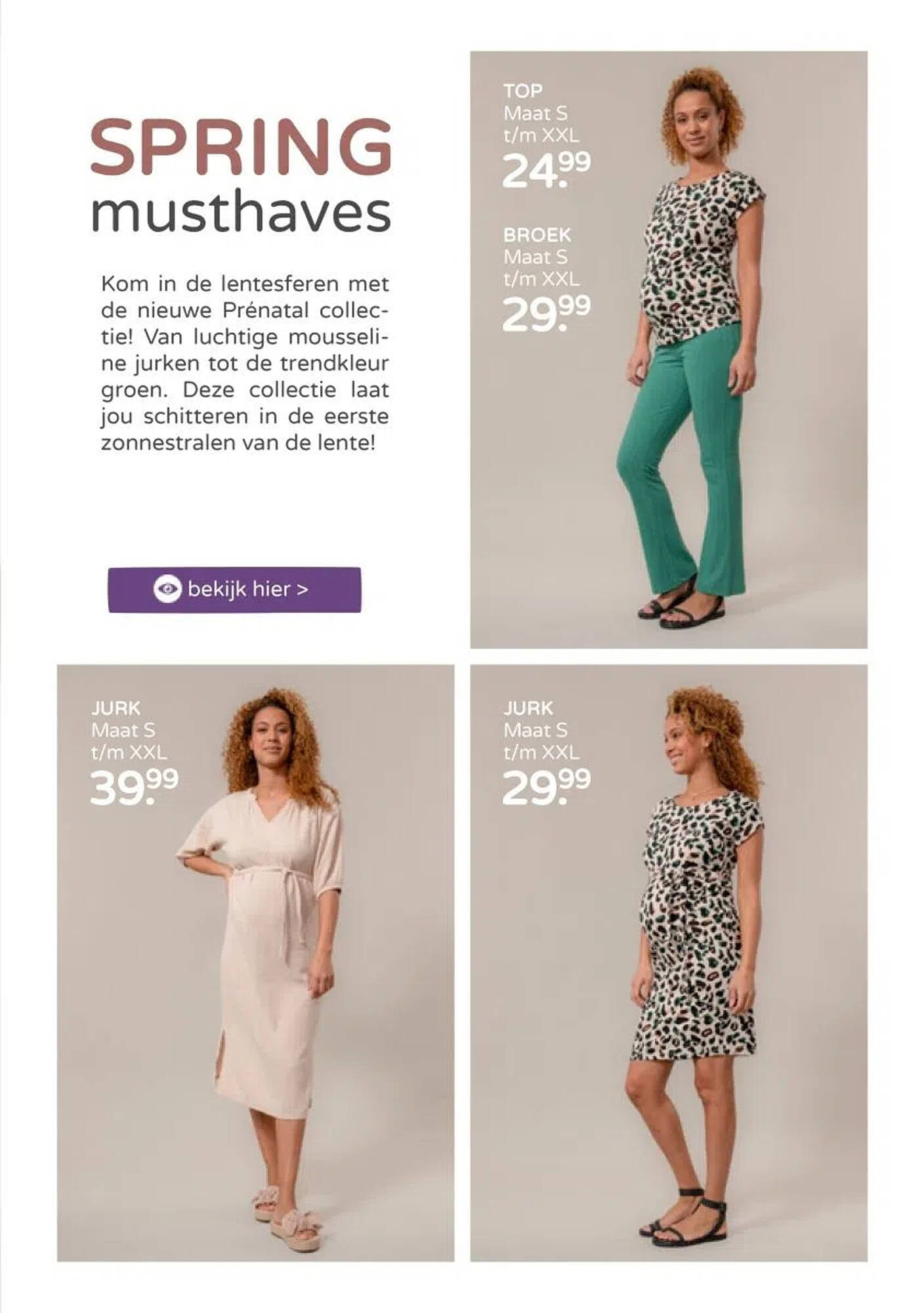Open the 'bekijk hier >' purple button

(x=234, y=590)
